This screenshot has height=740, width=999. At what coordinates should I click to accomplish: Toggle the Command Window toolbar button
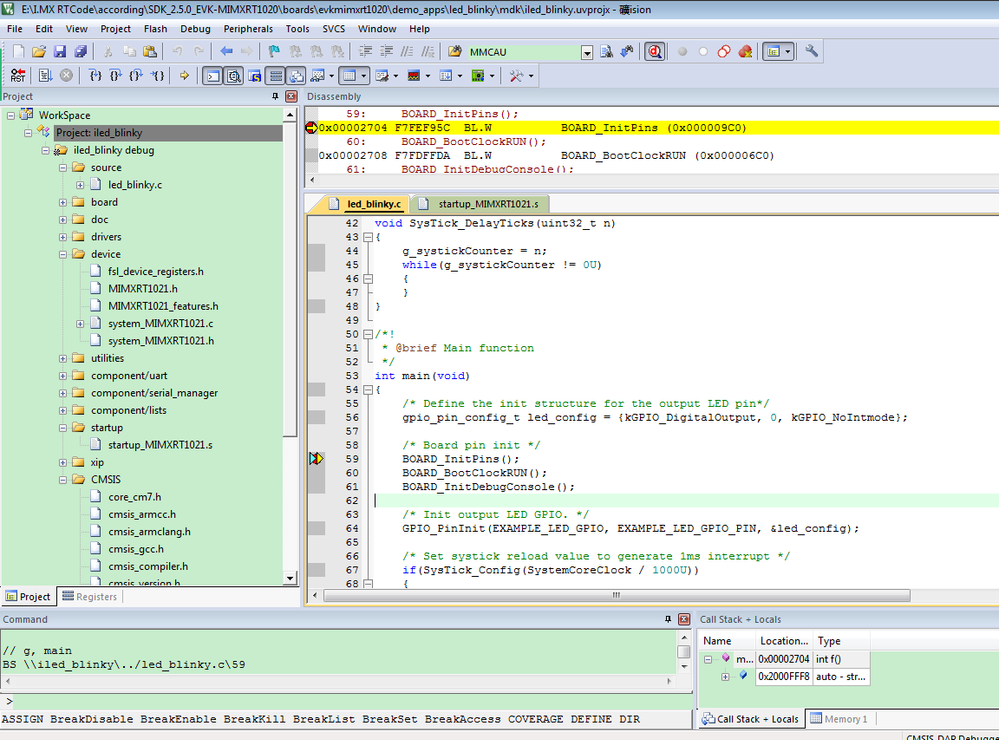212,76
